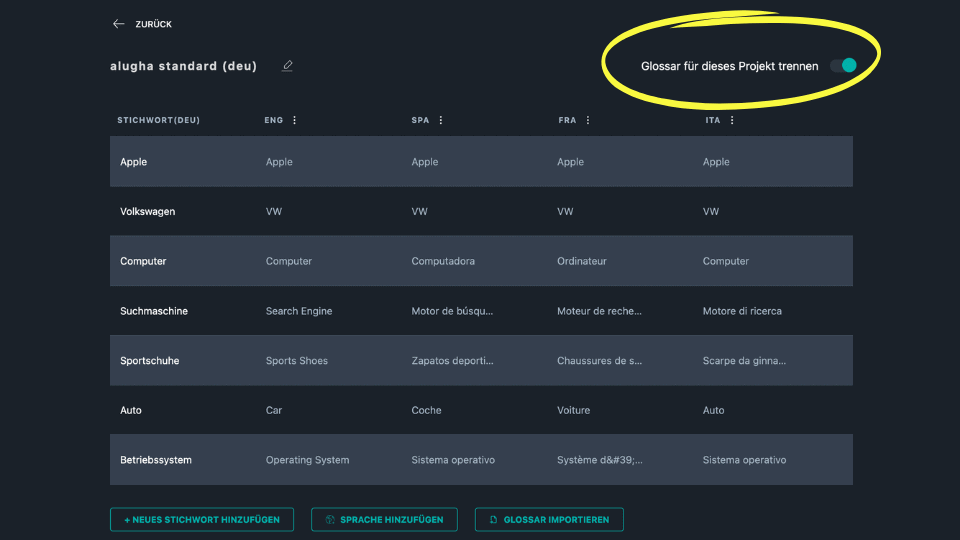Open the SPA column three-dot menu
Image resolution: width=960 pixels, height=540 pixels.
pos(441,120)
